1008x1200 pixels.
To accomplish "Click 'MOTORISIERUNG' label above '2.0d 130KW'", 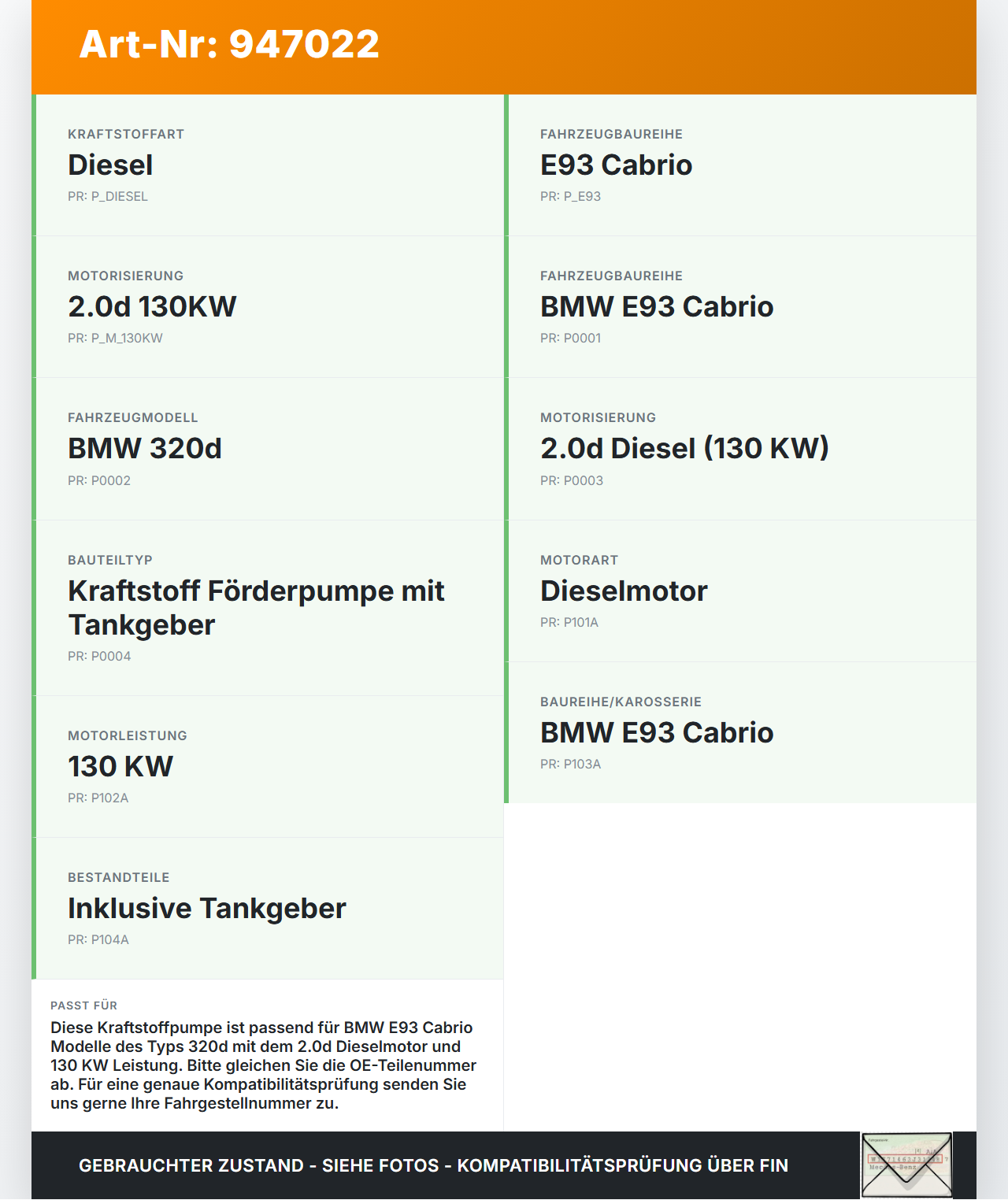I will pos(126,276).
